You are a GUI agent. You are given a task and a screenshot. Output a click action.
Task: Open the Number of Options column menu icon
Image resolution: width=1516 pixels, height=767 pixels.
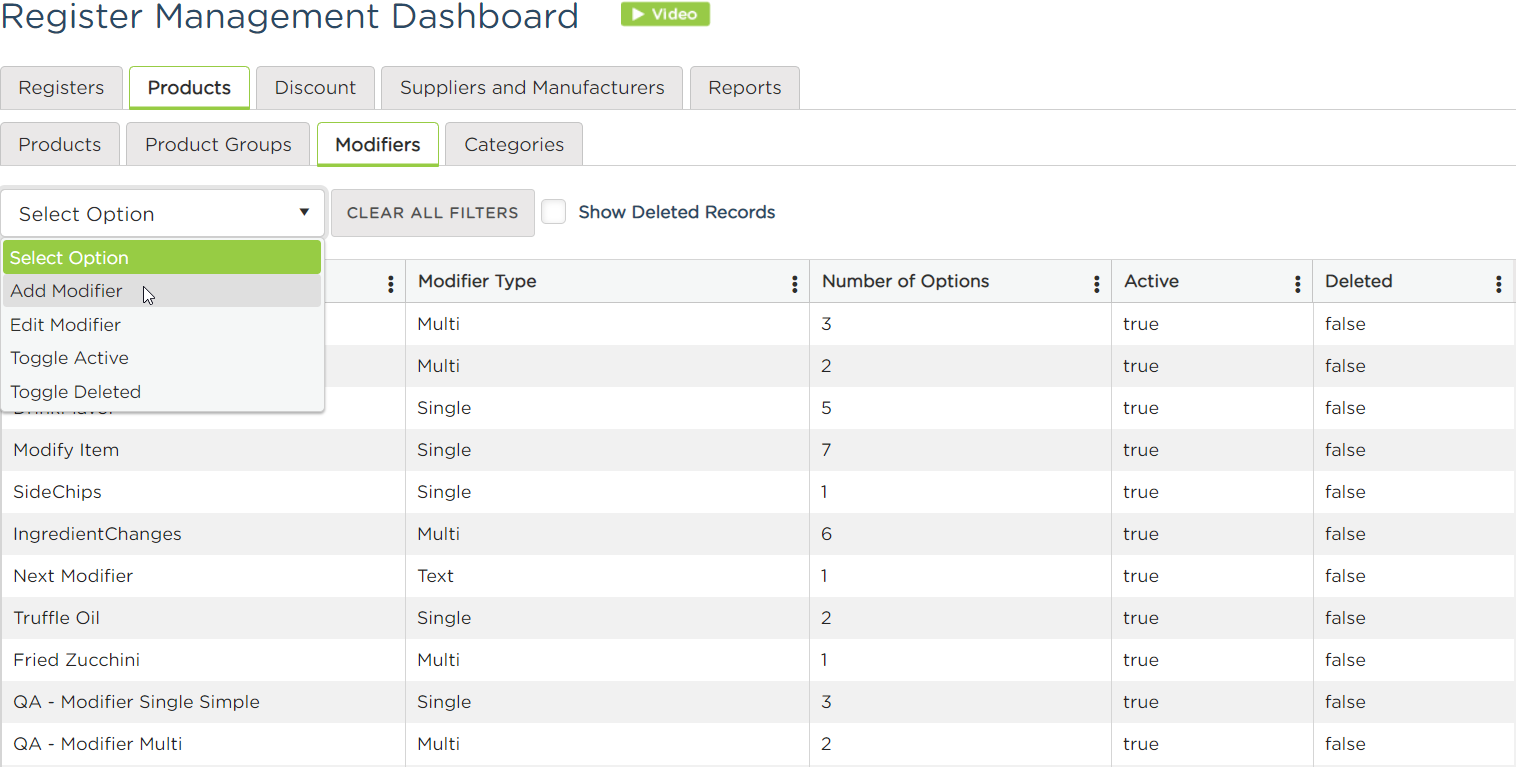[1096, 284]
